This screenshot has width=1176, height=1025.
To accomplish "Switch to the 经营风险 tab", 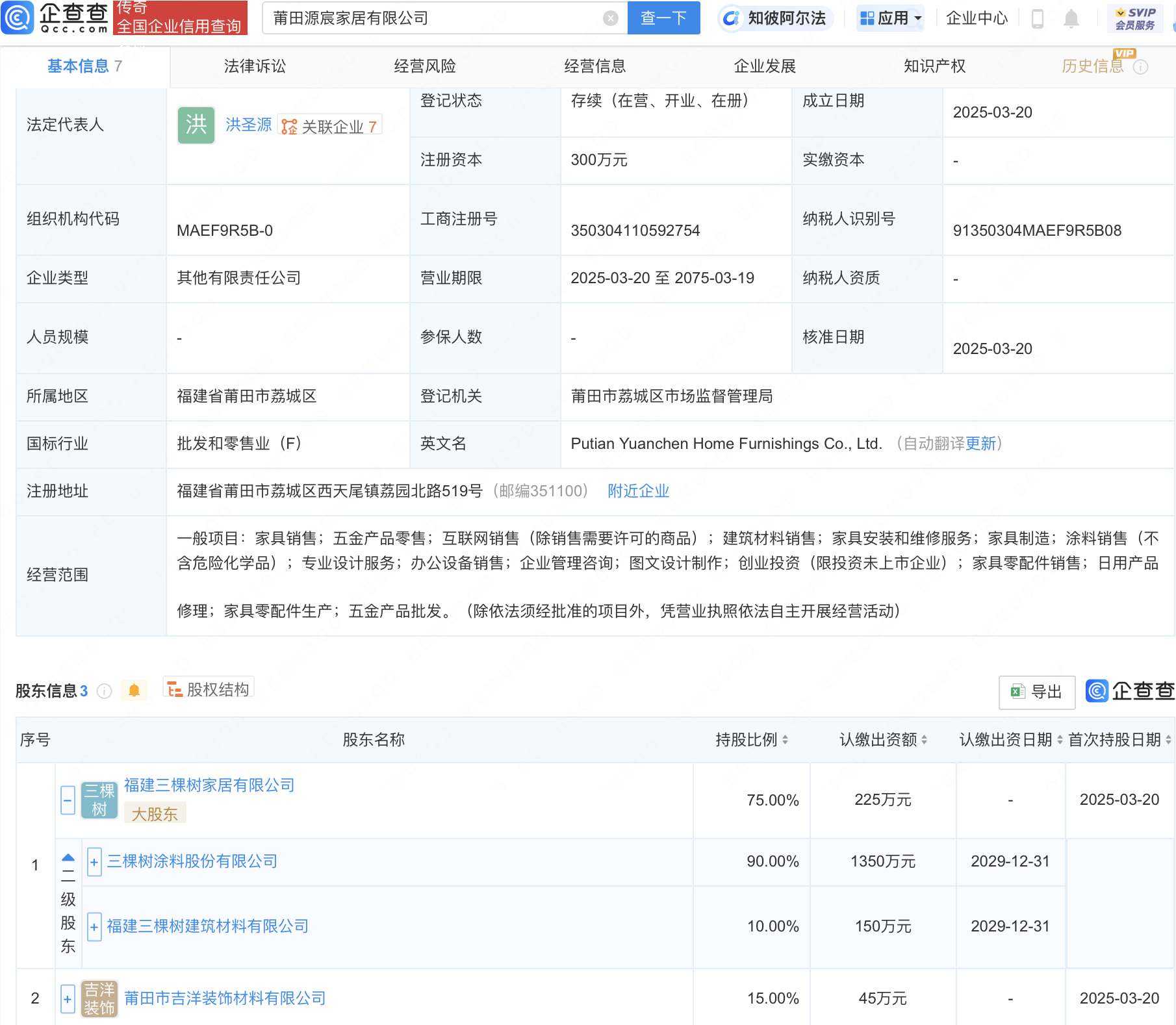I will click(425, 66).
